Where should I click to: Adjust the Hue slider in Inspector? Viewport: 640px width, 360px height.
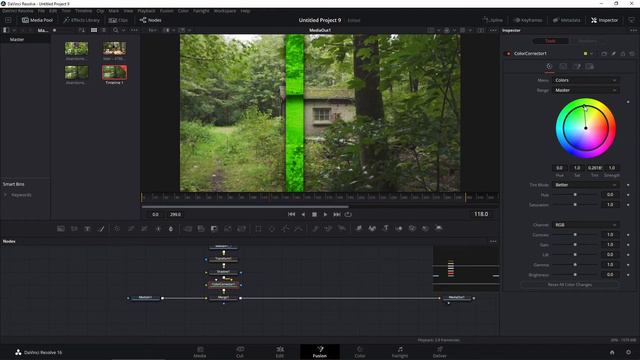(x=575, y=195)
